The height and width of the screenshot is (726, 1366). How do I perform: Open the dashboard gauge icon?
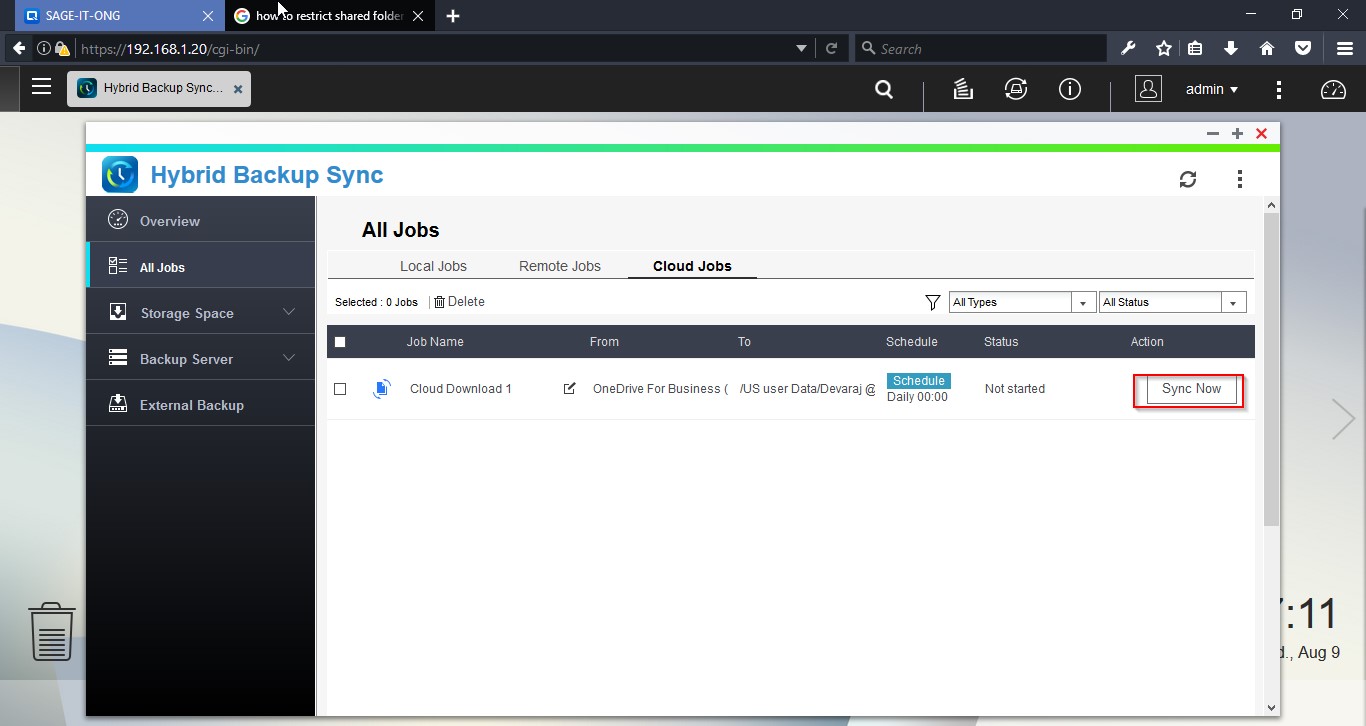point(1333,90)
